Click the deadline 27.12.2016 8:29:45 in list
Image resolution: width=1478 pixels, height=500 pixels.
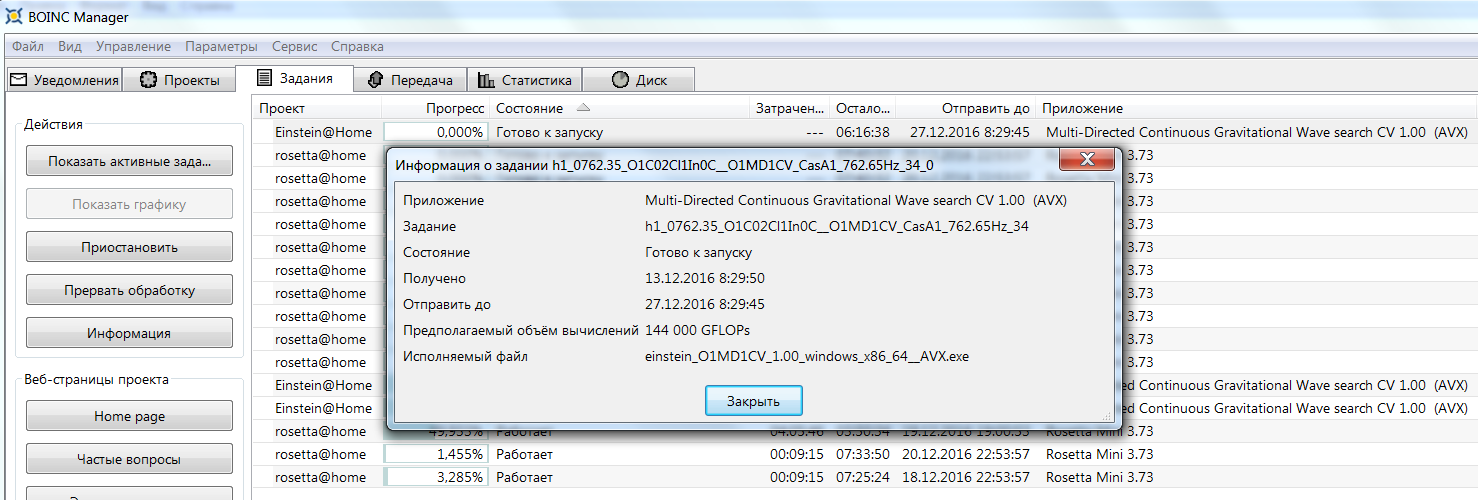[970, 132]
